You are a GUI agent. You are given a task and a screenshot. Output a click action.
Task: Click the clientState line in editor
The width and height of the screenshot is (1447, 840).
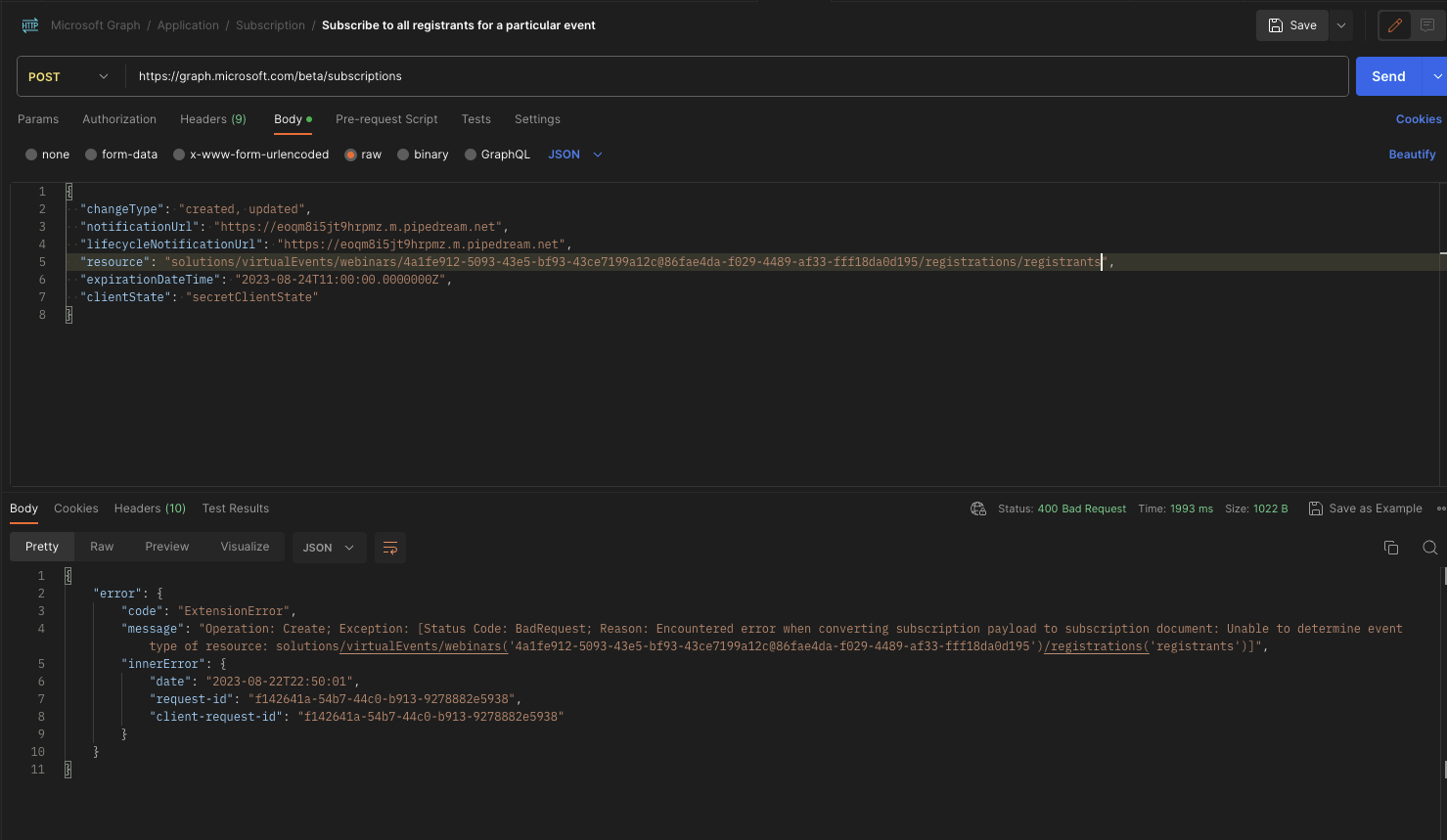click(200, 297)
